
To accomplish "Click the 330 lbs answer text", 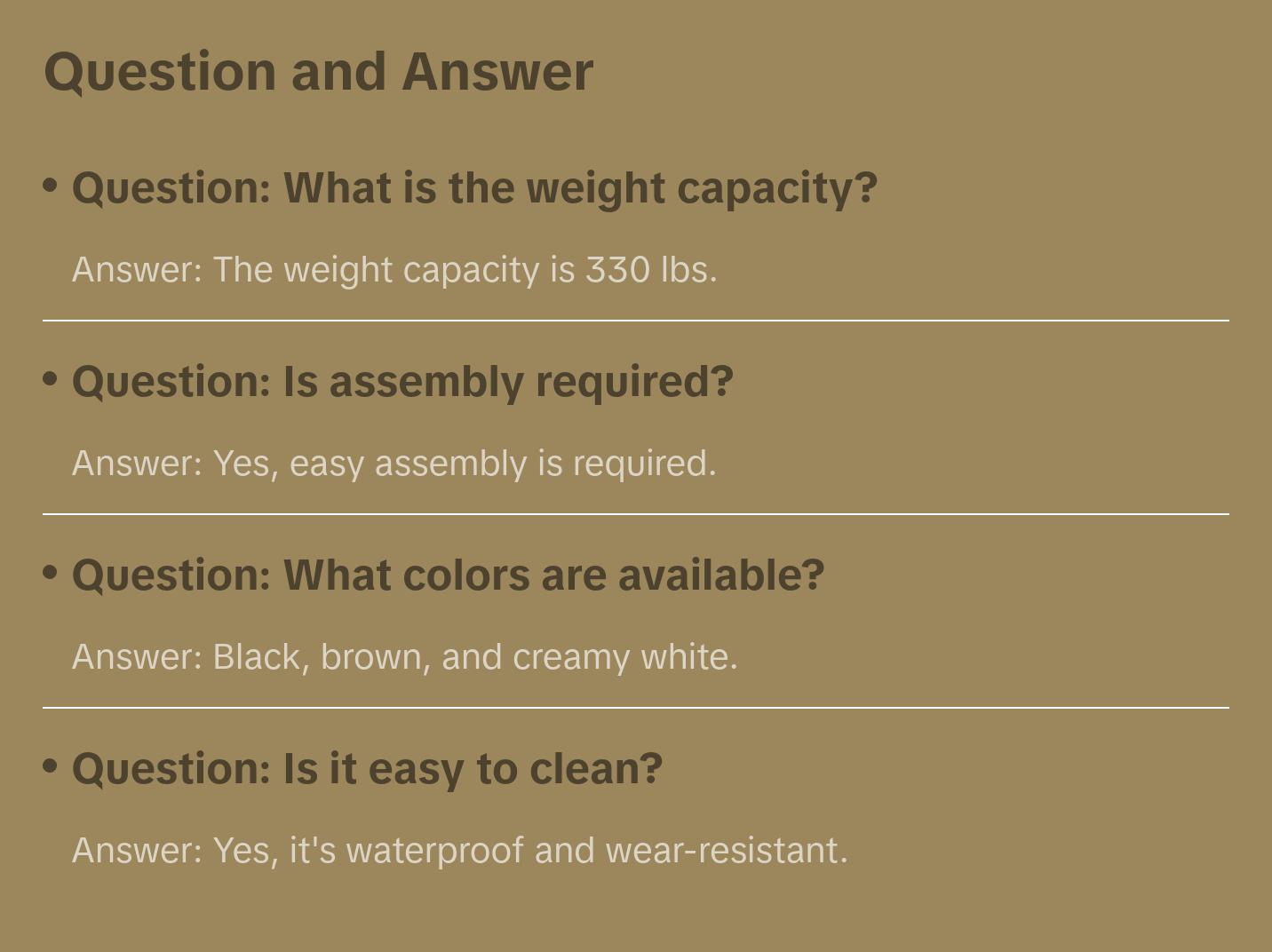I will (649, 270).
